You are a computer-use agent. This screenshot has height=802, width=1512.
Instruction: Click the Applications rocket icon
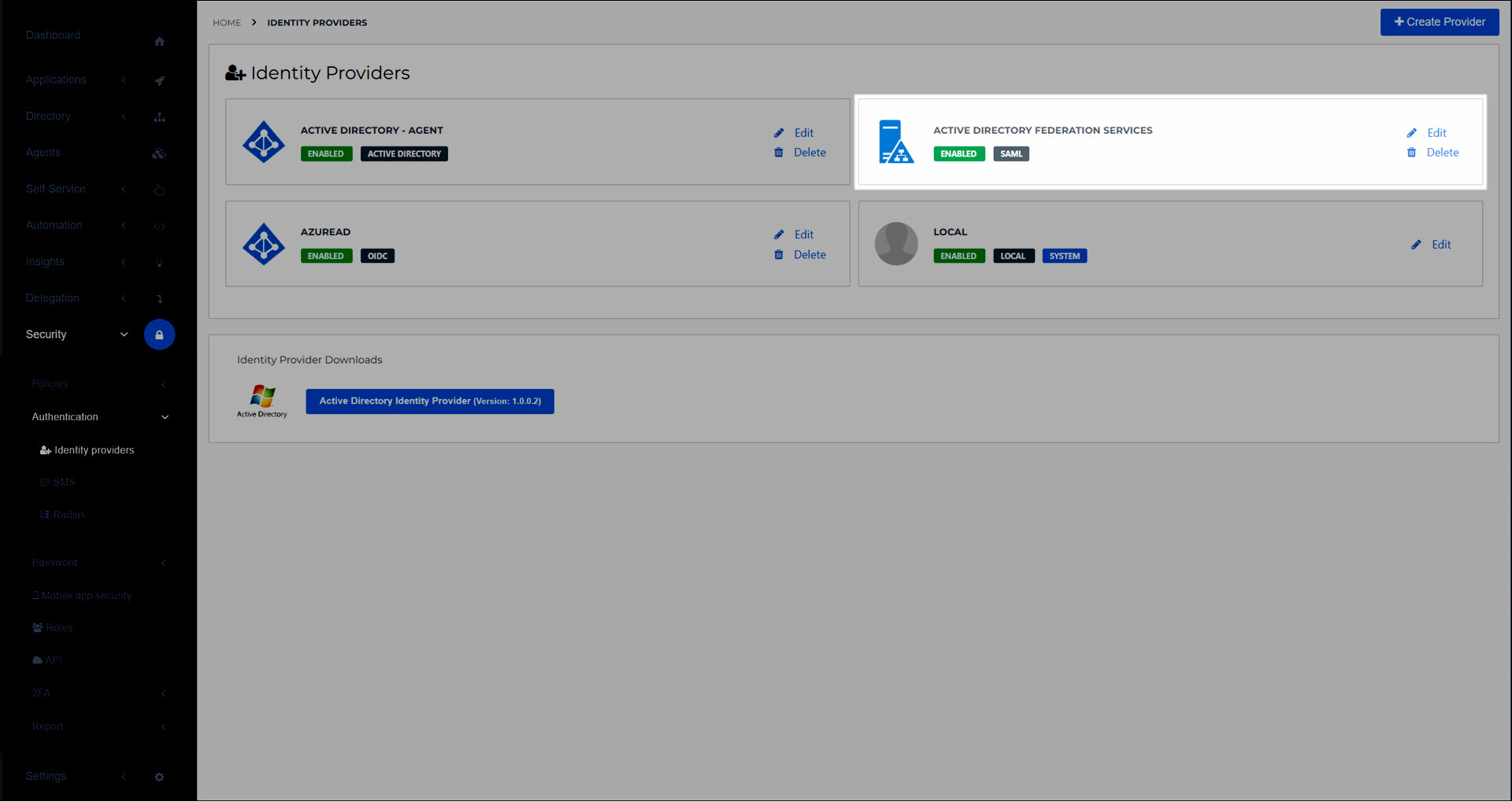tap(159, 80)
